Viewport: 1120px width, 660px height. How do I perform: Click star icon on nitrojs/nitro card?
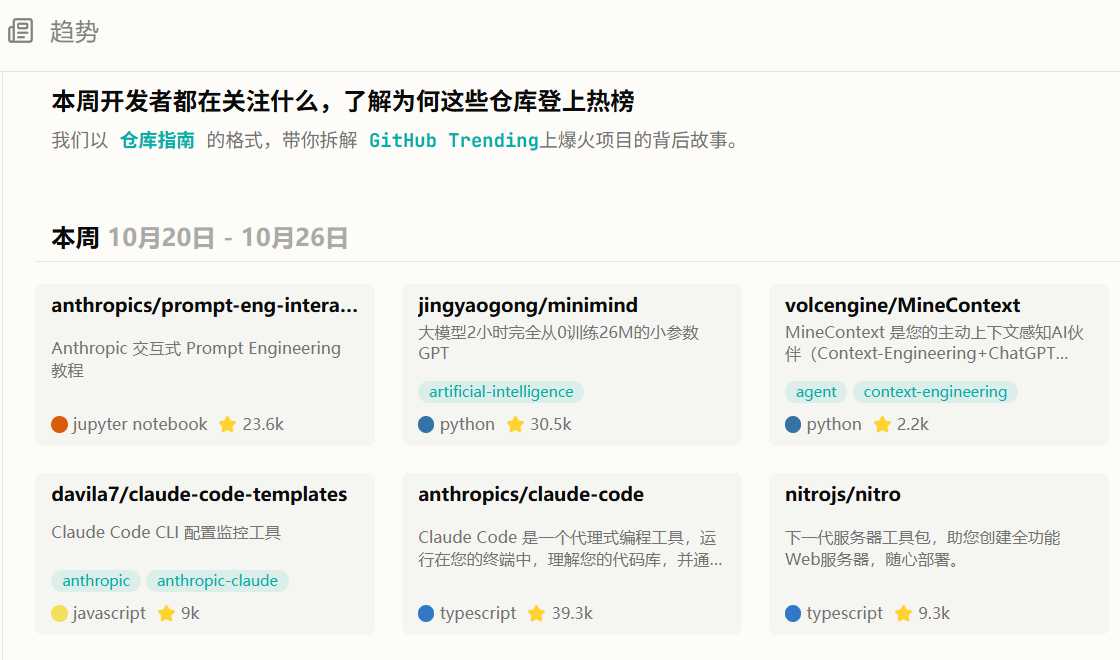coord(904,613)
